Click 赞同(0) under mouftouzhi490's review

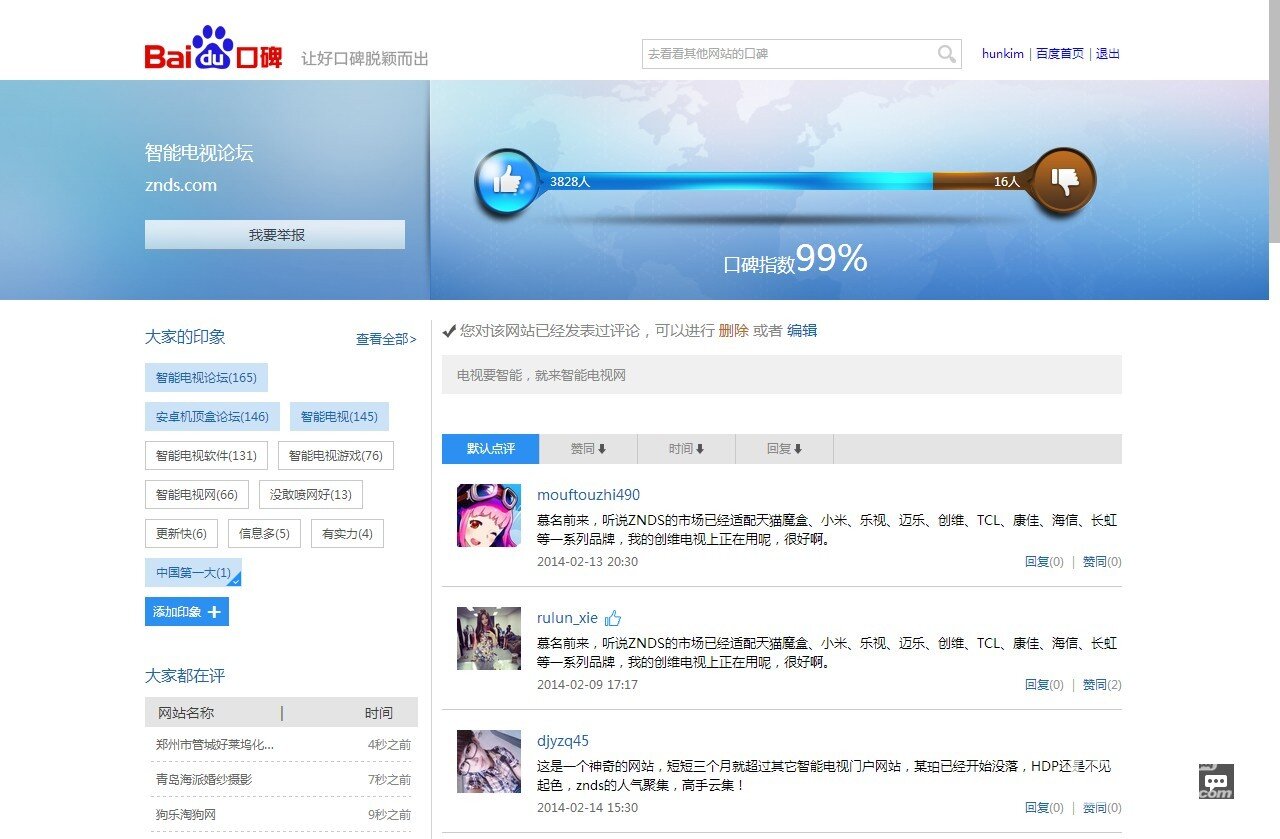1102,562
